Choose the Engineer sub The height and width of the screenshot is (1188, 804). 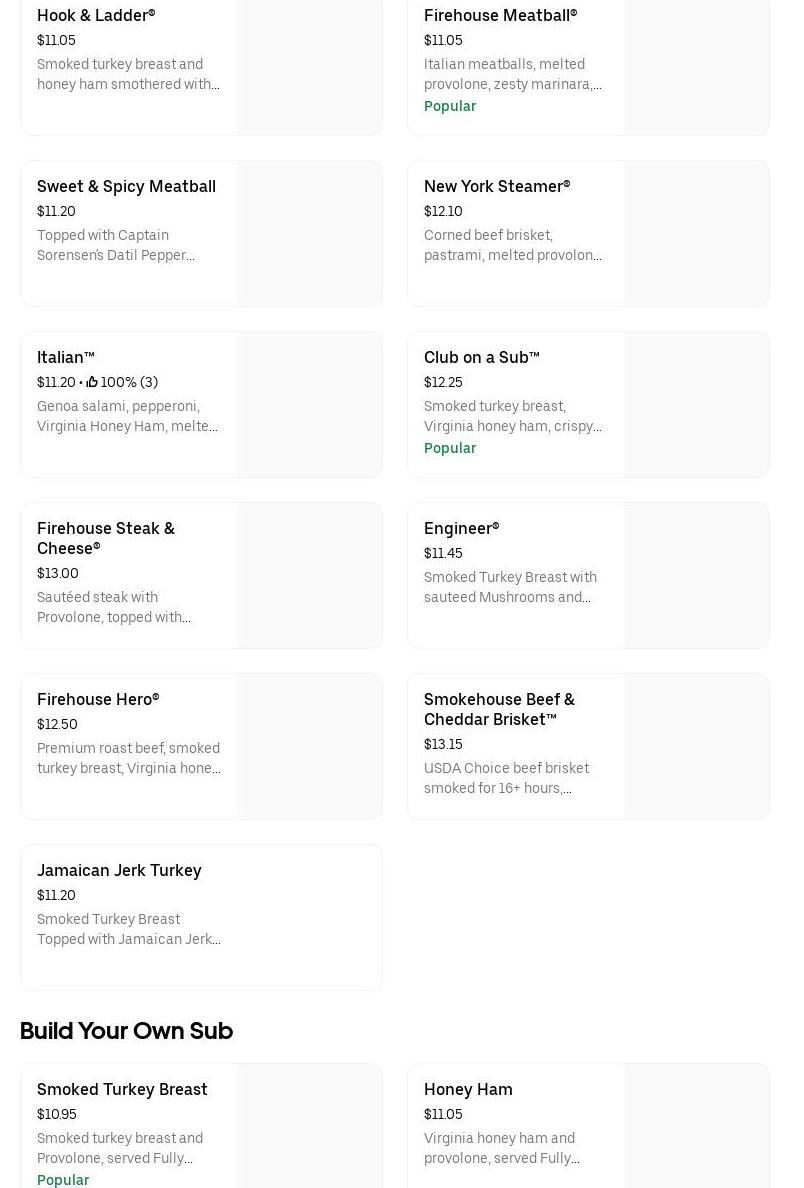click(461, 528)
